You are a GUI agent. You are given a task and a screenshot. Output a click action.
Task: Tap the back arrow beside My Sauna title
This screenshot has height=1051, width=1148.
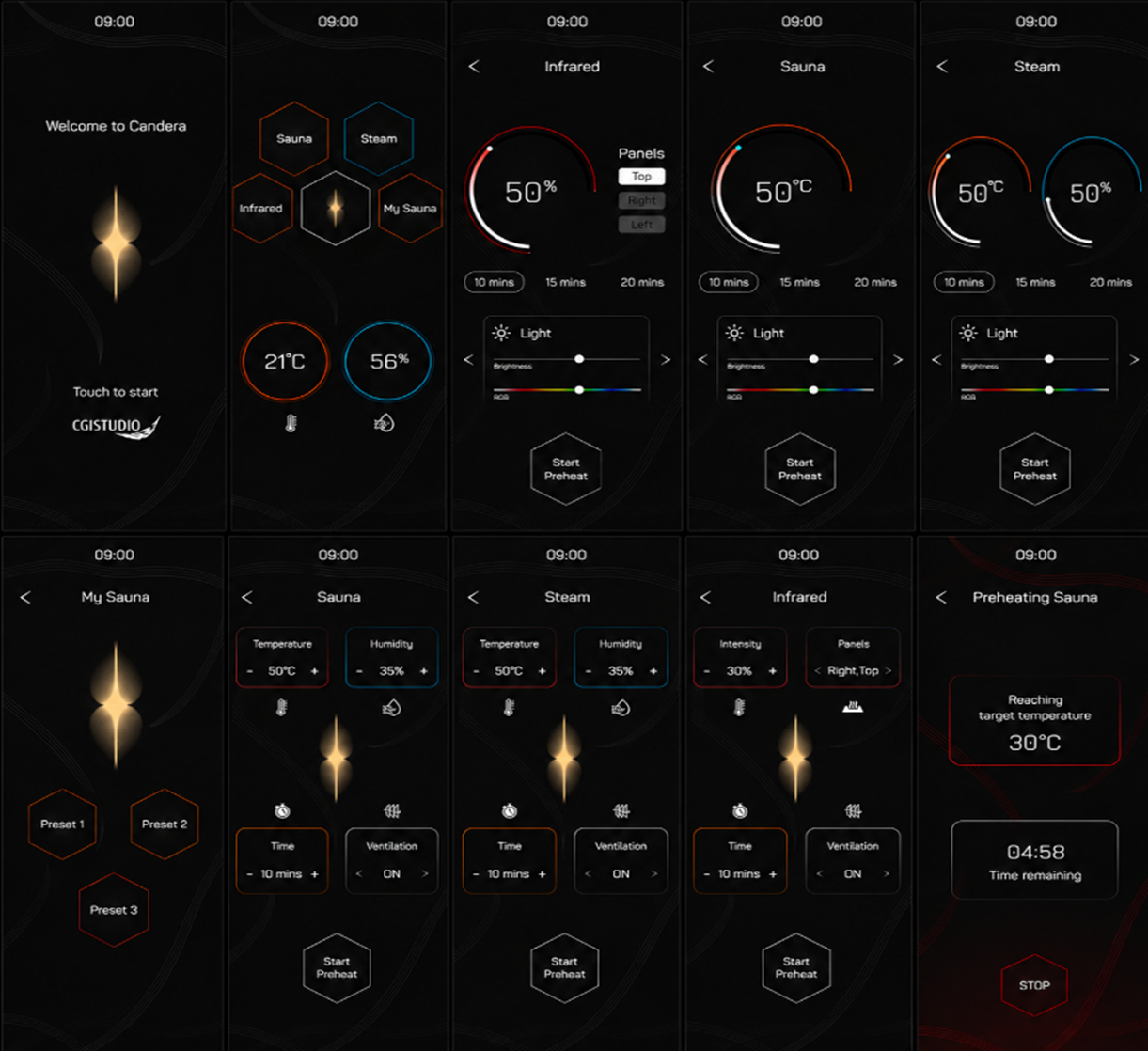coord(25,598)
